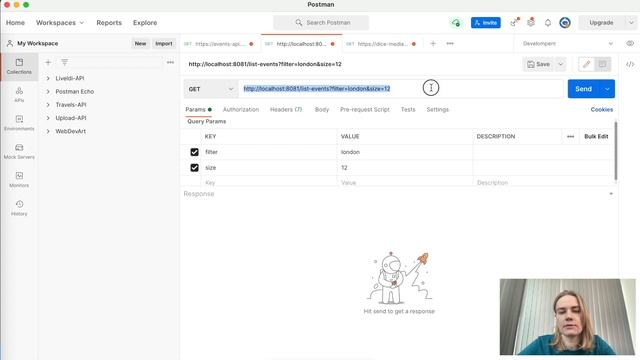This screenshot has width=640, height=360.
Task: Click the empty Key field placeholder
Action: pos(269,183)
